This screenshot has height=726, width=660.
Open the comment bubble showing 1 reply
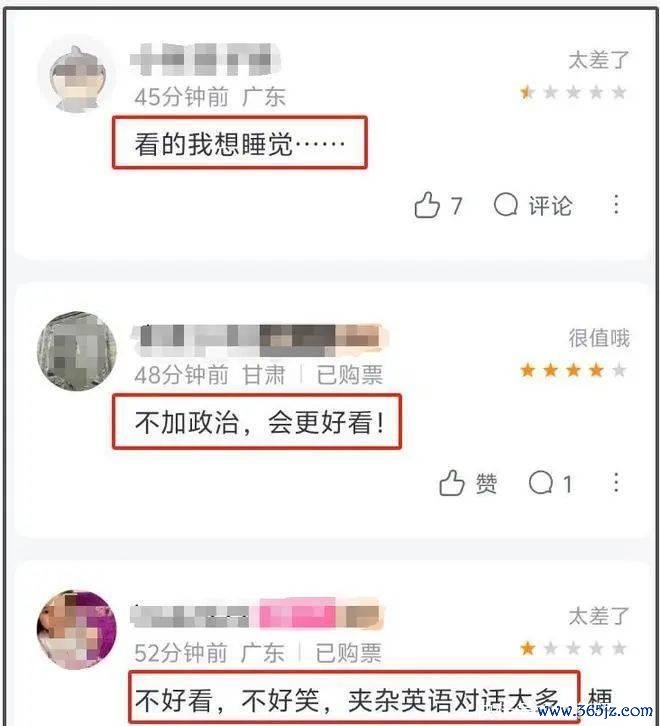551,483
